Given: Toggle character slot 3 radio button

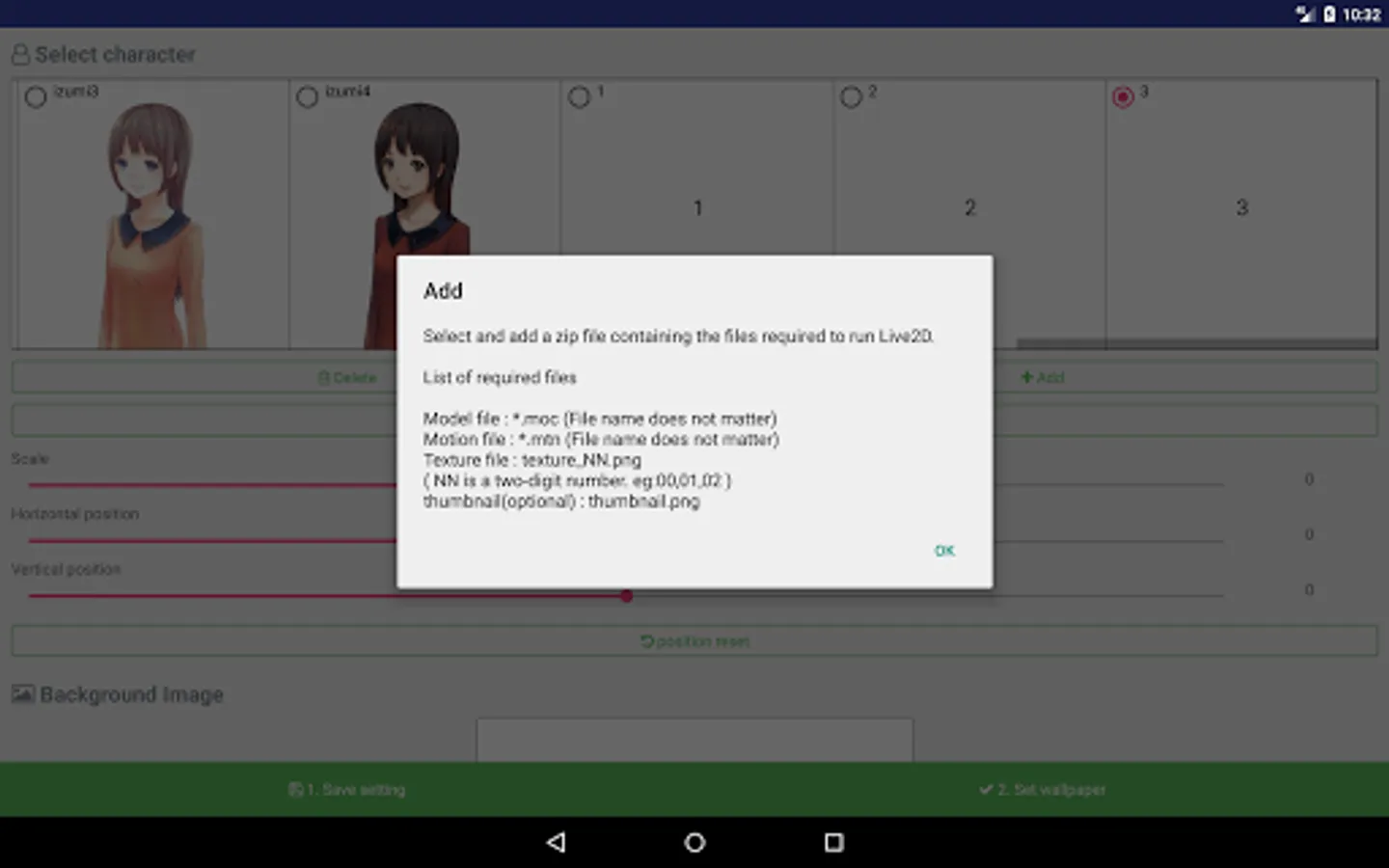Looking at the screenshot, I should 1123,96.
